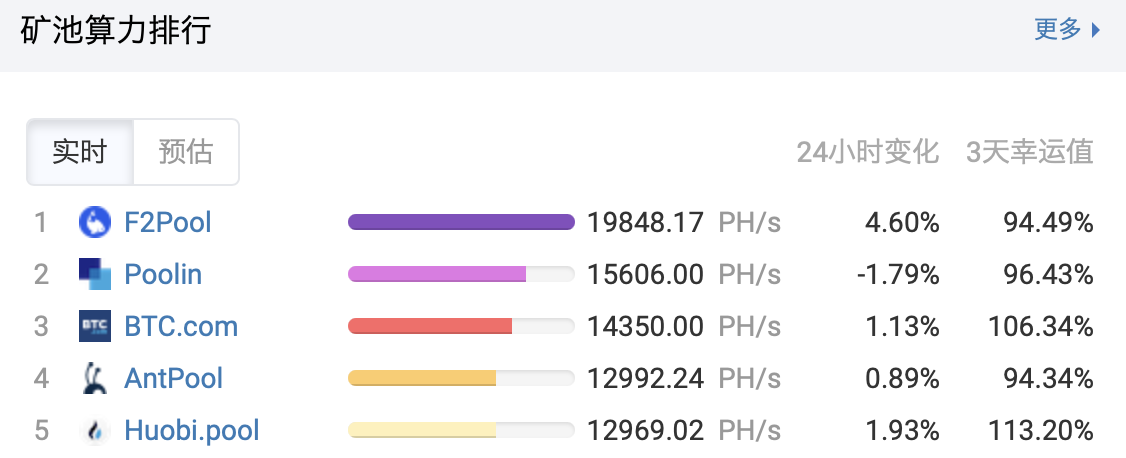Open the 更多 link
The width and height of the screenshot is (1126, 458).
coord(1058,30)
